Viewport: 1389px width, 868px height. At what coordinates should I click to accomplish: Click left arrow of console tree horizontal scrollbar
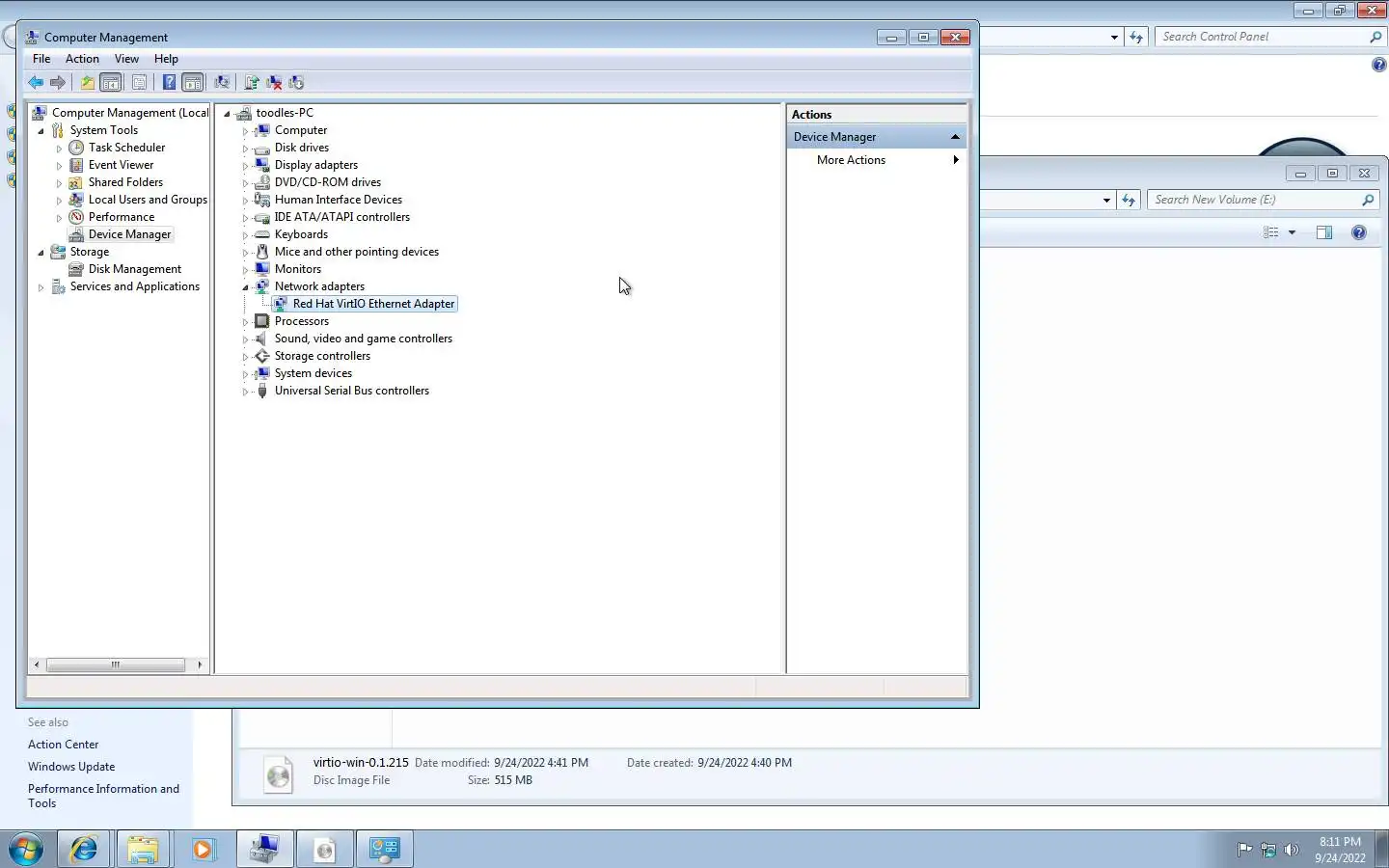37,665
